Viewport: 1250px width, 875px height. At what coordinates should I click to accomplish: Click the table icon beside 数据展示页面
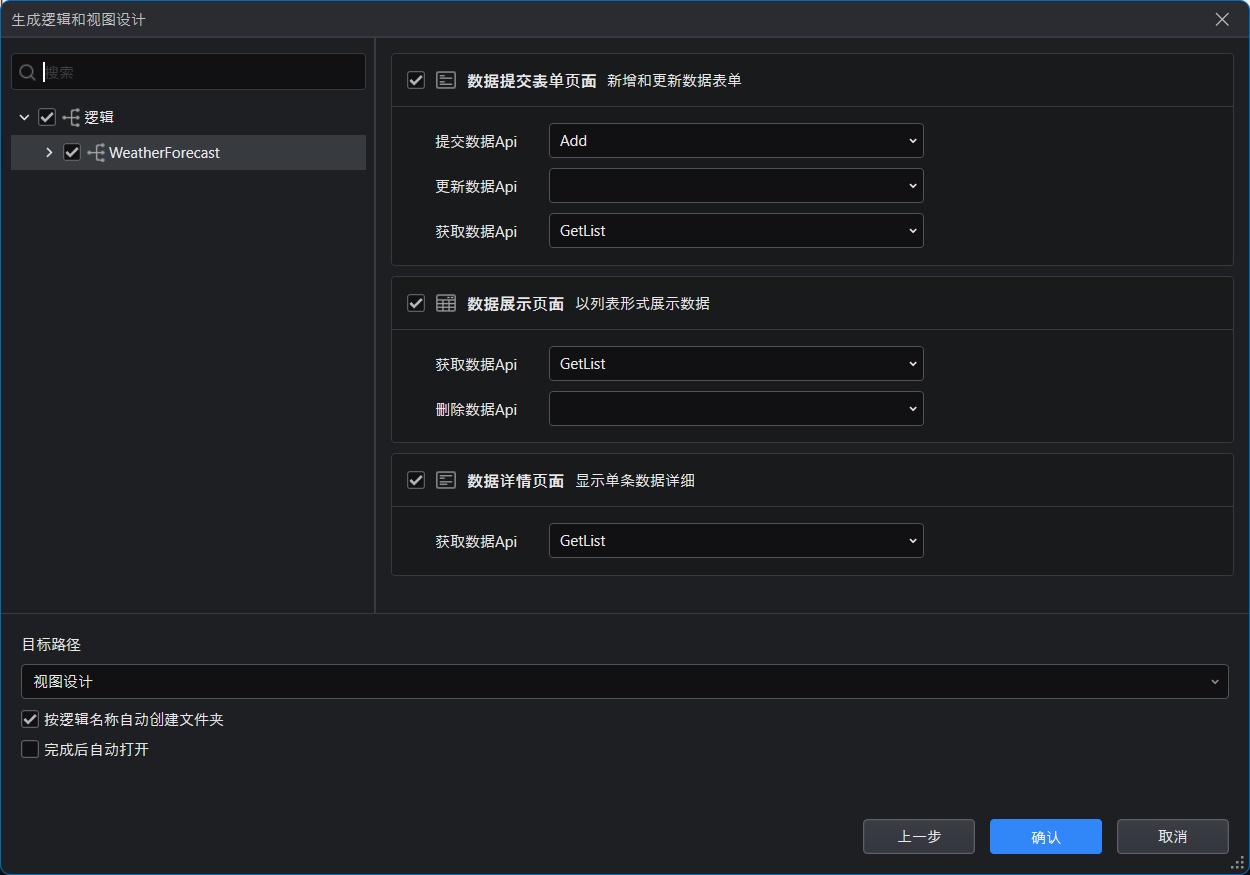(446, 303)
